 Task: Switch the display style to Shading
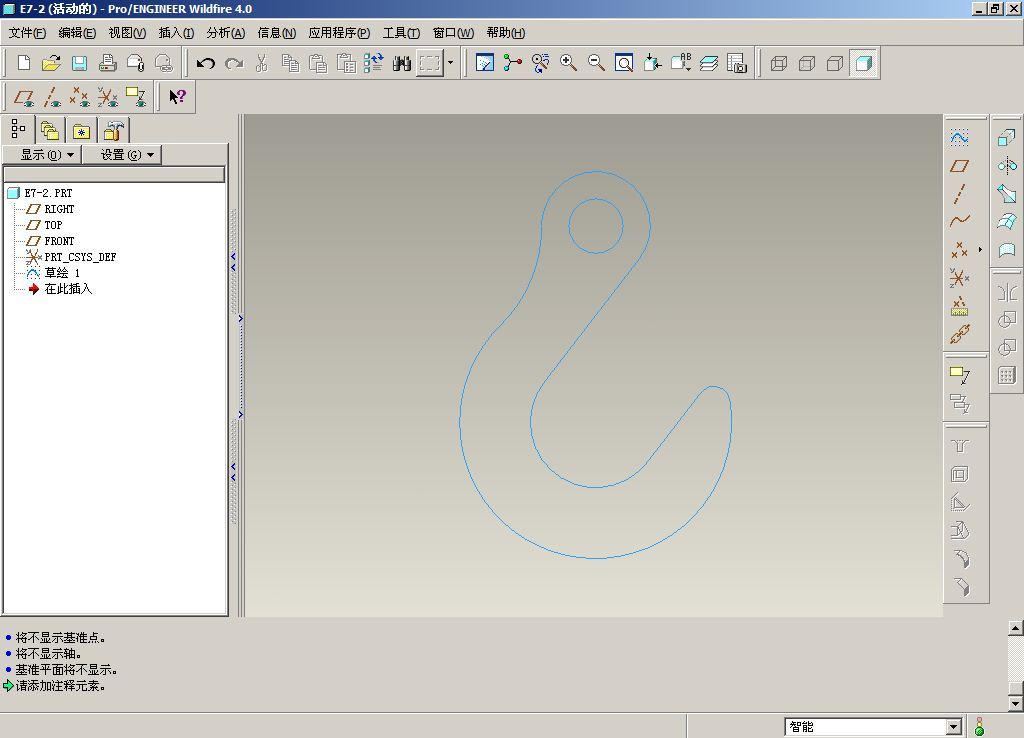coord(863,63)
